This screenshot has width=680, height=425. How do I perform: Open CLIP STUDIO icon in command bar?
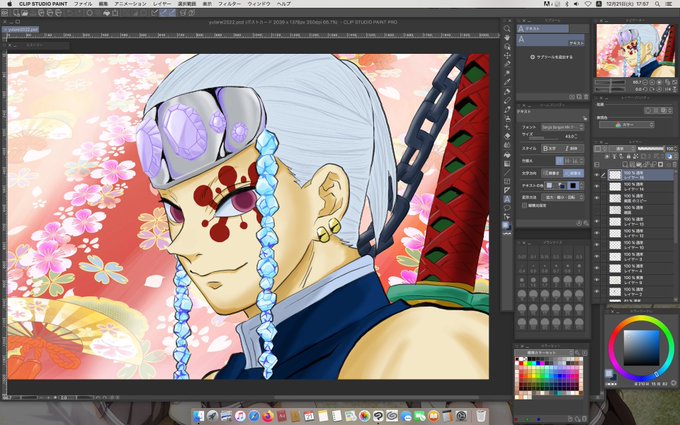click(x=5, y=13)
